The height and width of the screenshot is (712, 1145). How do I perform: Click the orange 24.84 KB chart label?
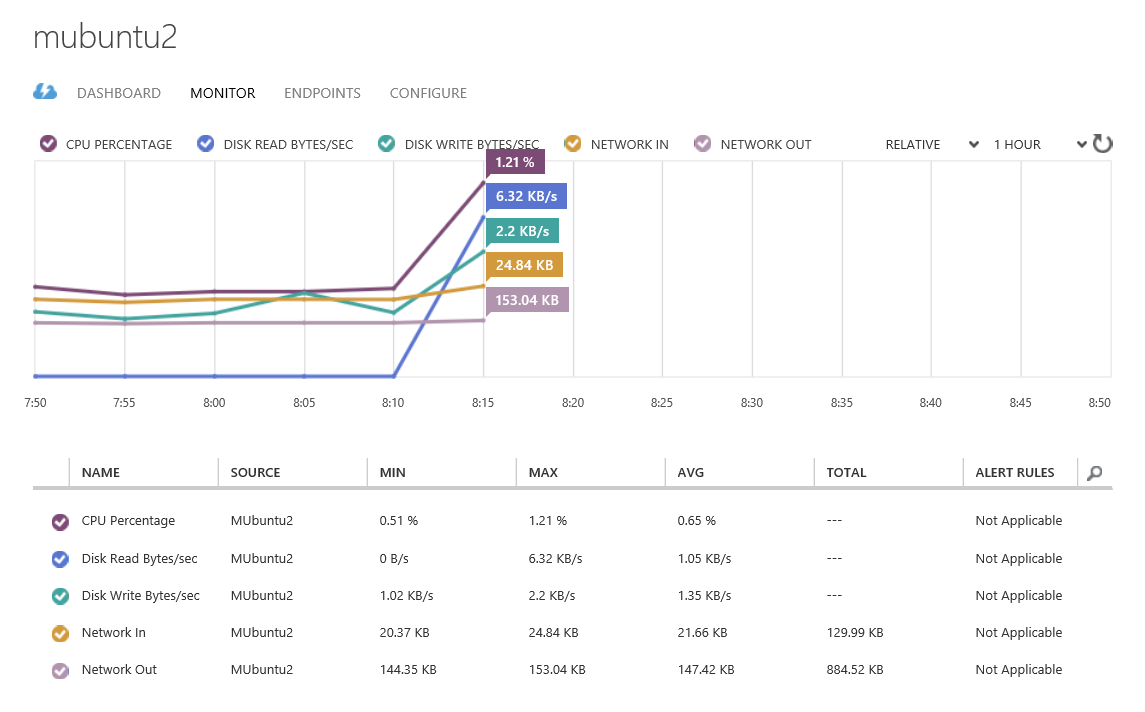tap(524, 265)
